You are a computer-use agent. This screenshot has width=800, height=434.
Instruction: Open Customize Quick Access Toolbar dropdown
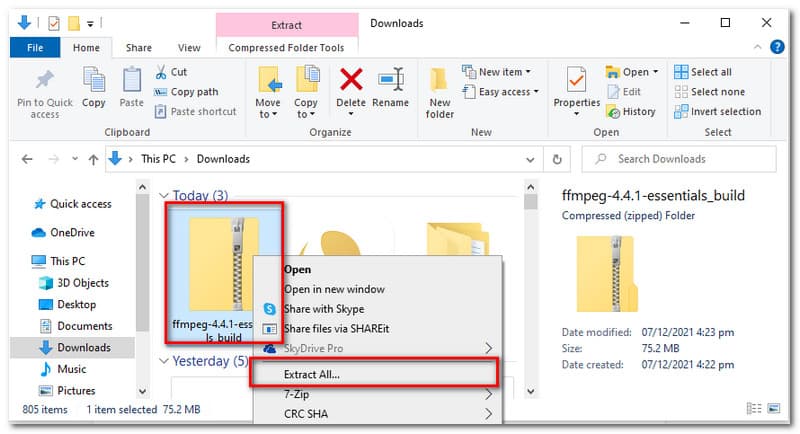[90, 23]
